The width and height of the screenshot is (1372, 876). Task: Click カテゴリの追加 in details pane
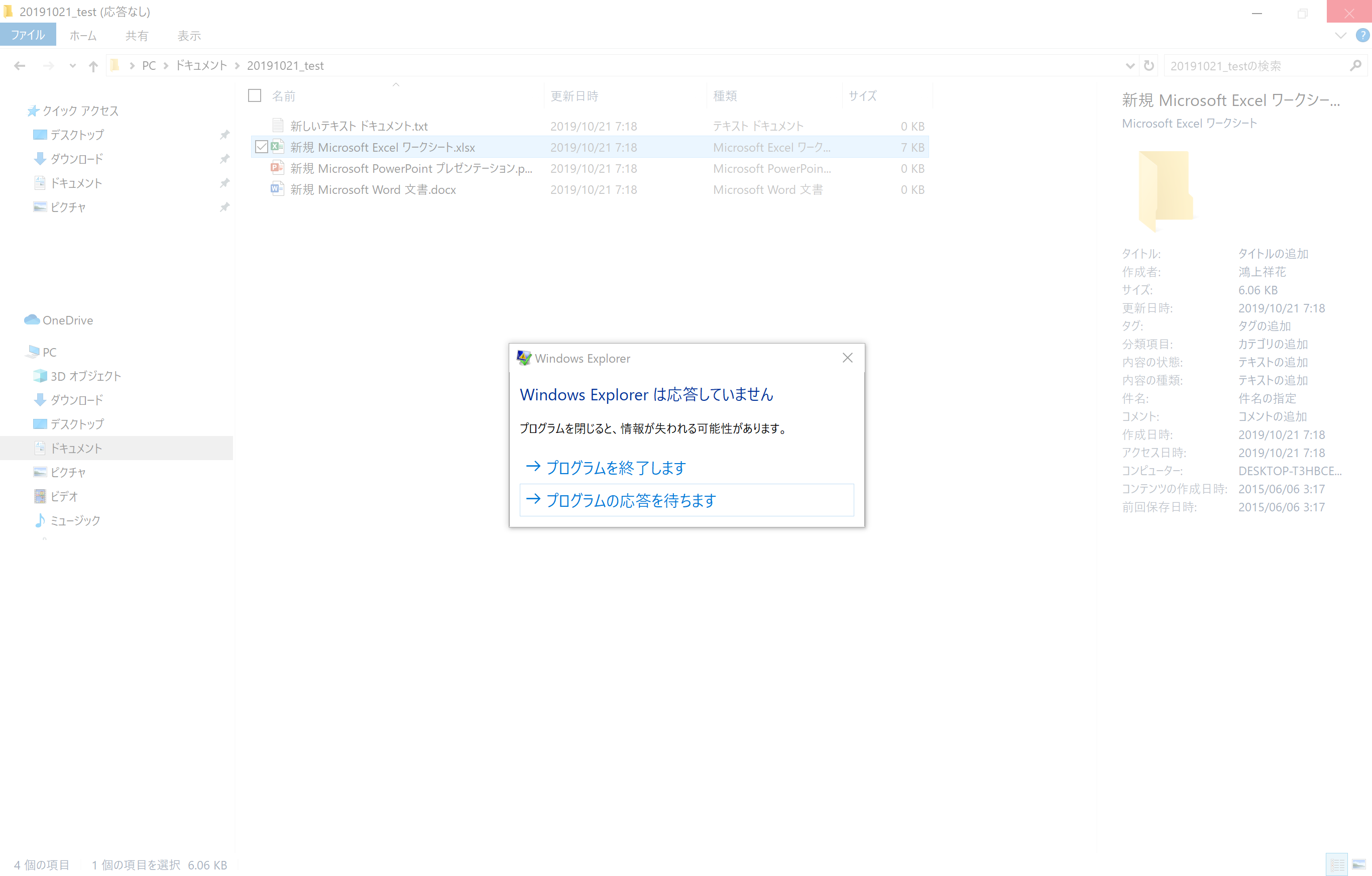pos(1273,344)
